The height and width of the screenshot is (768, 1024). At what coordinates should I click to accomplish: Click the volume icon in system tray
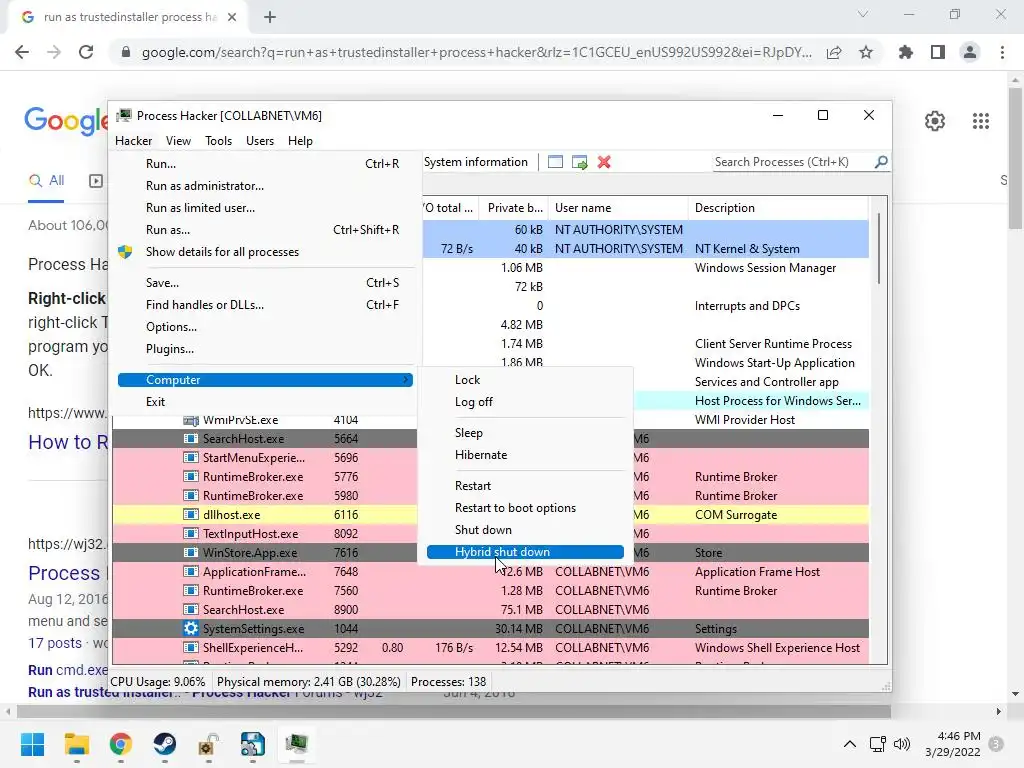point(902,744)
